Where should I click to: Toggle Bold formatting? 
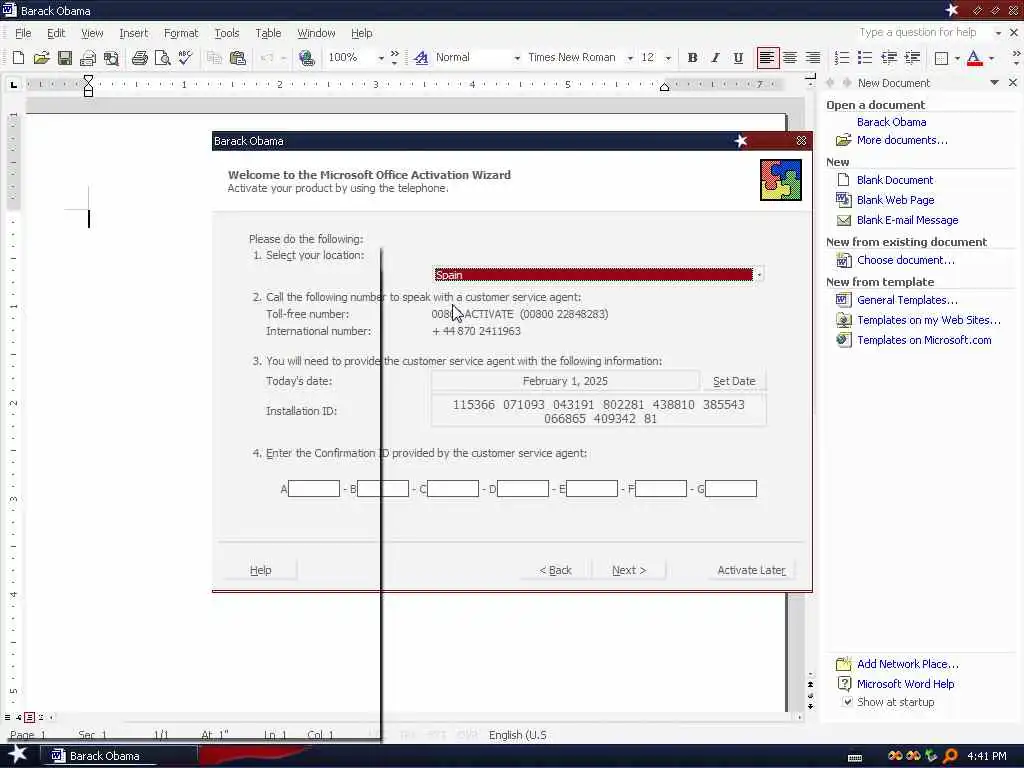point(692,57)
